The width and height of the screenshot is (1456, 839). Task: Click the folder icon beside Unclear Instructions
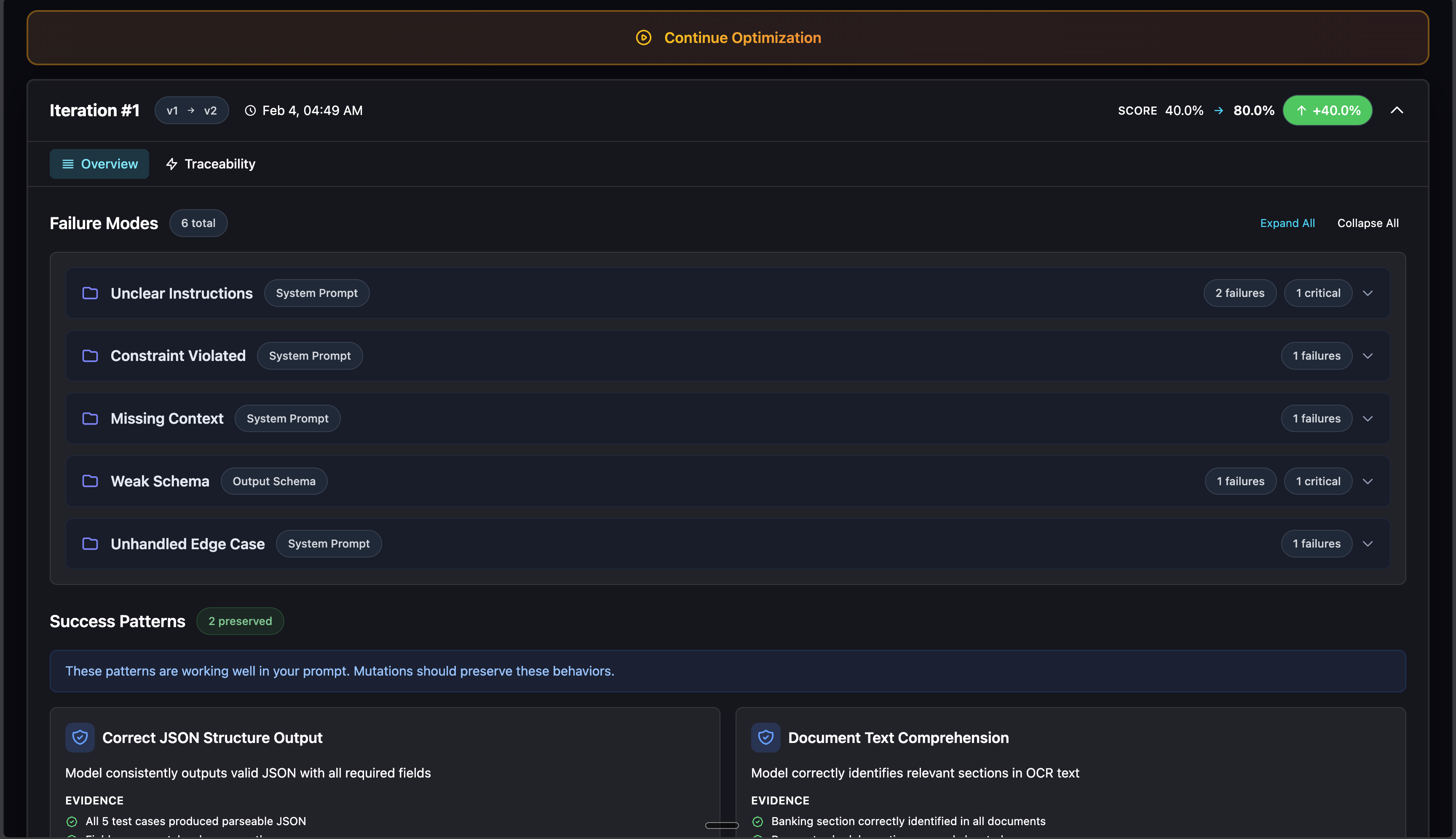pyautogui.click(x=90, y=293)
